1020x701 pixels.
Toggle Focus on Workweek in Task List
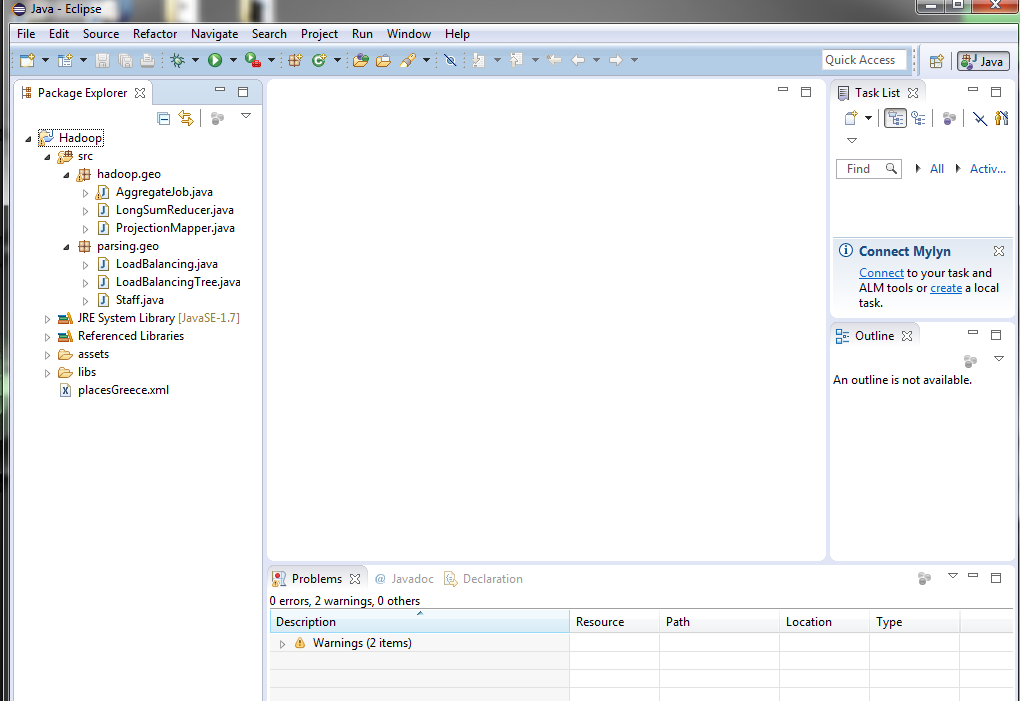[949, 118]
